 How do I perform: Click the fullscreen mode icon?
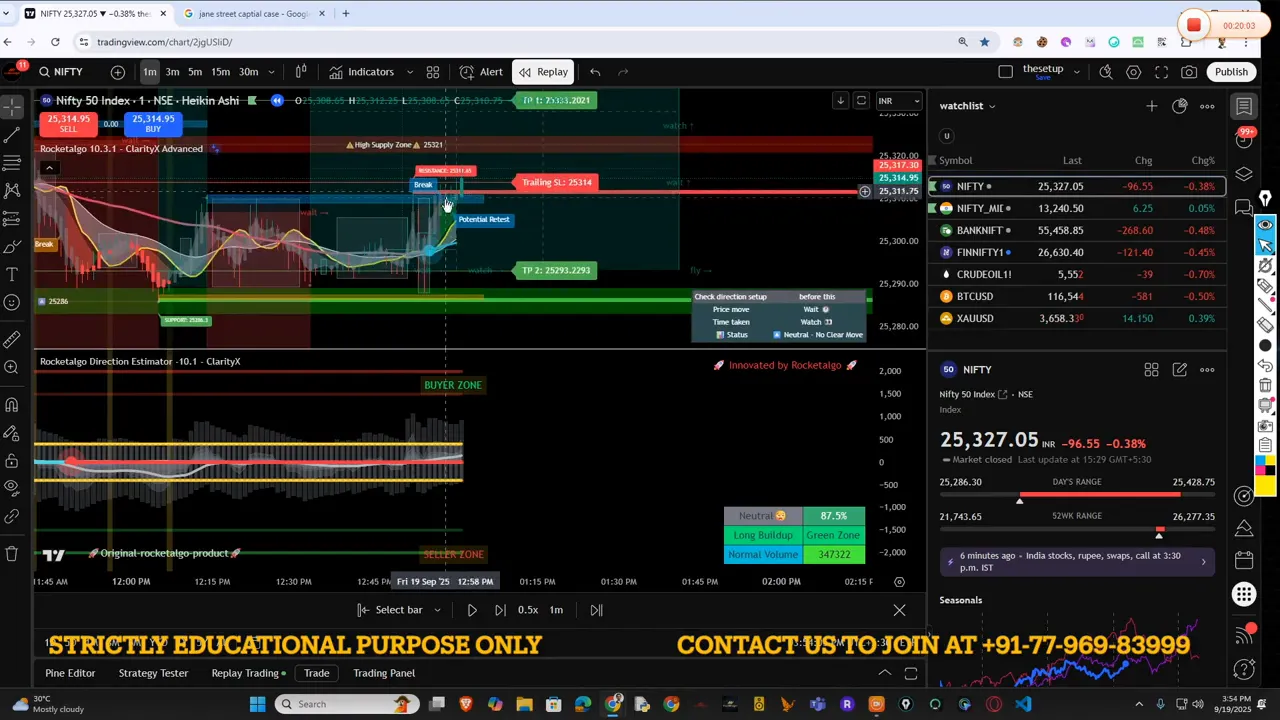1161,72
